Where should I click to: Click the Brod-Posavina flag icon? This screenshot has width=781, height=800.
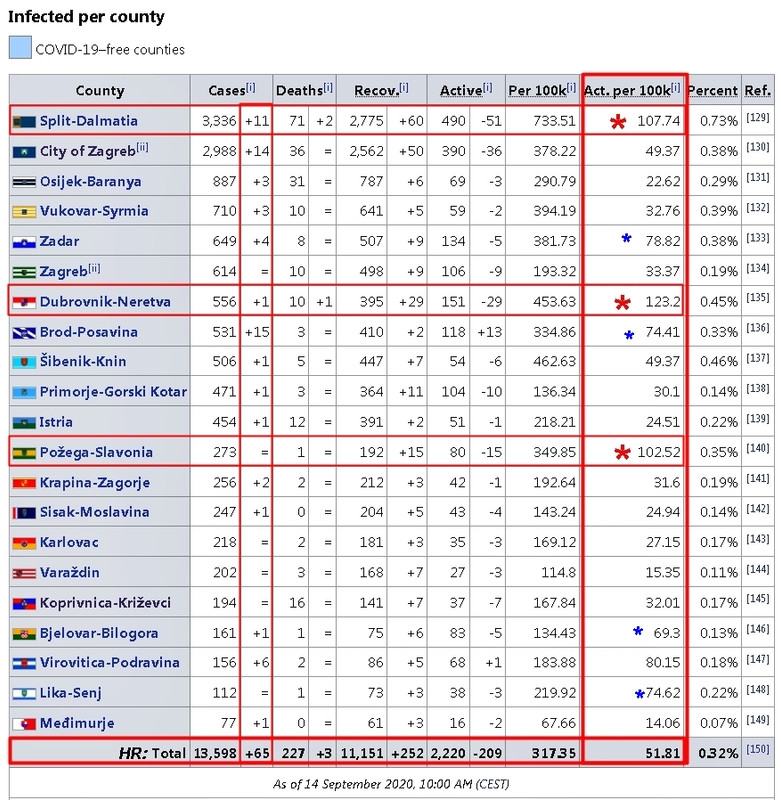(x=24, y=333)
